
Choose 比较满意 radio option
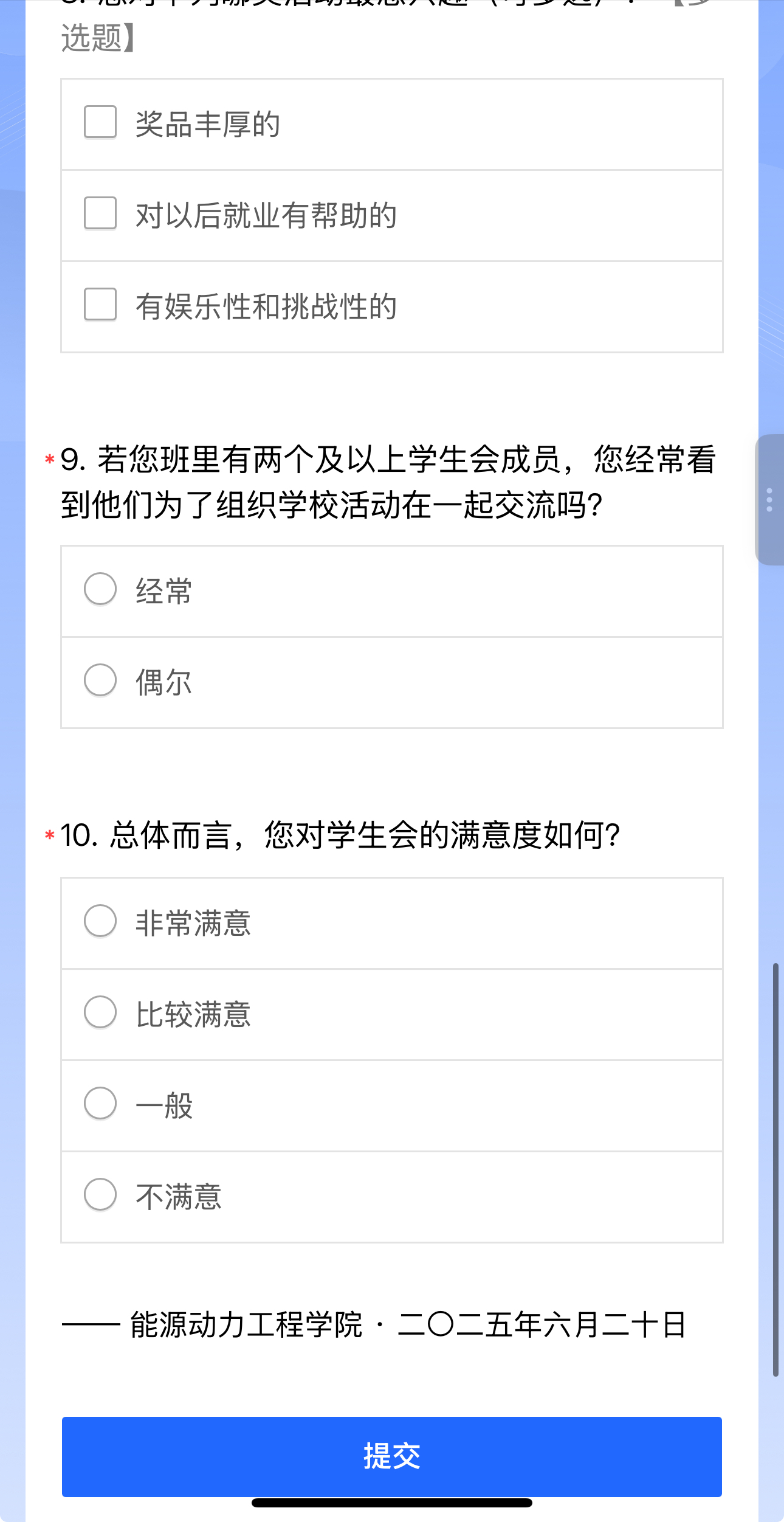(100, 1012)
